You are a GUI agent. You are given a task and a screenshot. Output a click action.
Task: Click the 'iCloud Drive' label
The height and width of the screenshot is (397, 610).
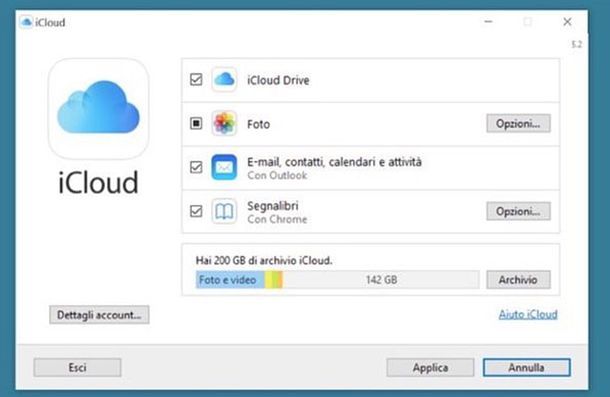tap(278, 80)
